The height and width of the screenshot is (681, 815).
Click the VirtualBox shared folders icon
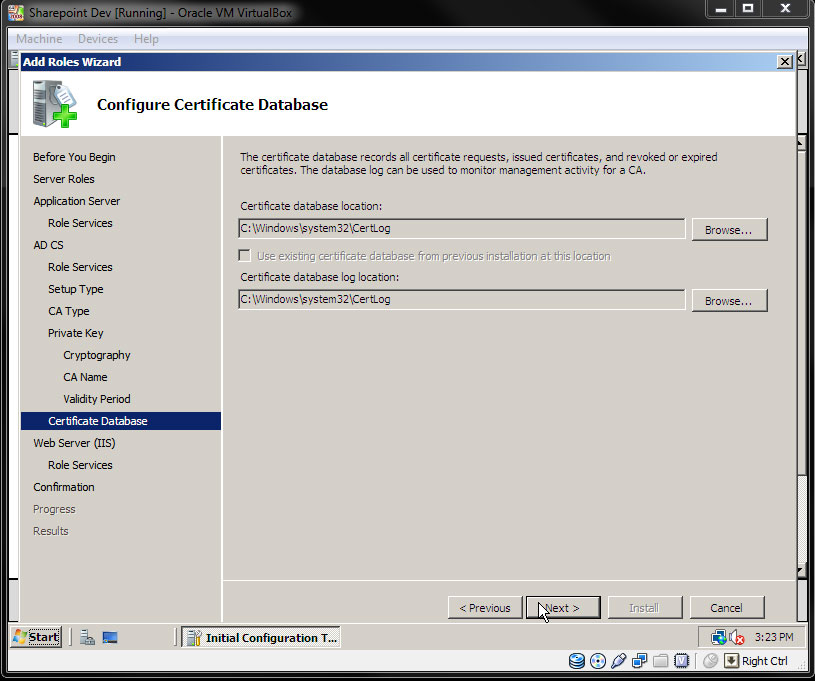tap(660, 661)
